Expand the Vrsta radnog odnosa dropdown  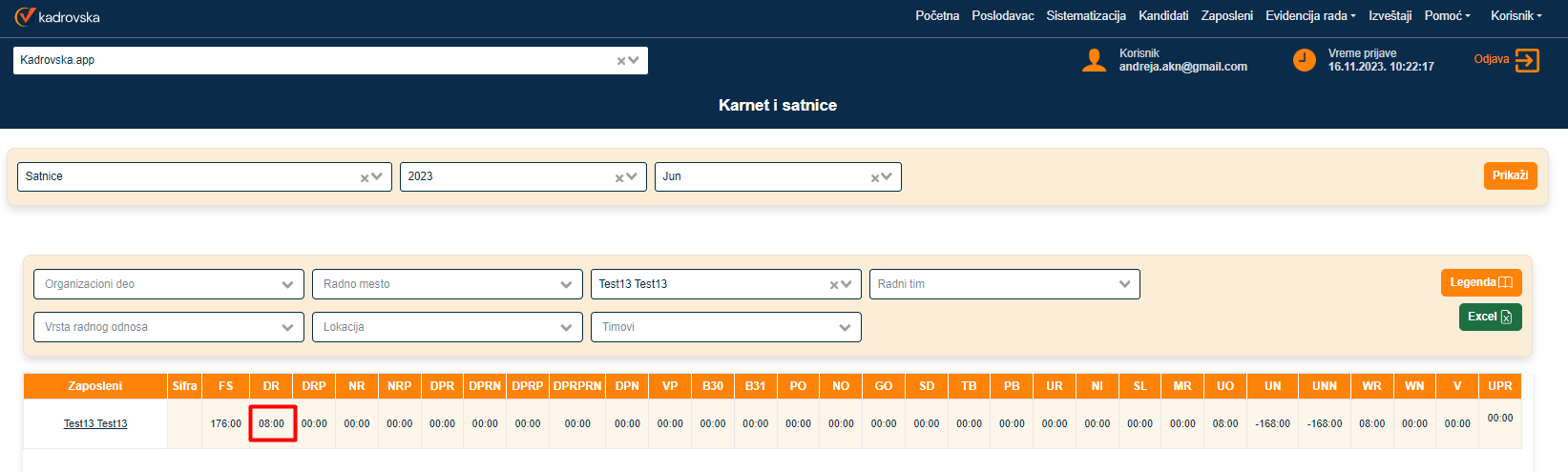(287, 327)
